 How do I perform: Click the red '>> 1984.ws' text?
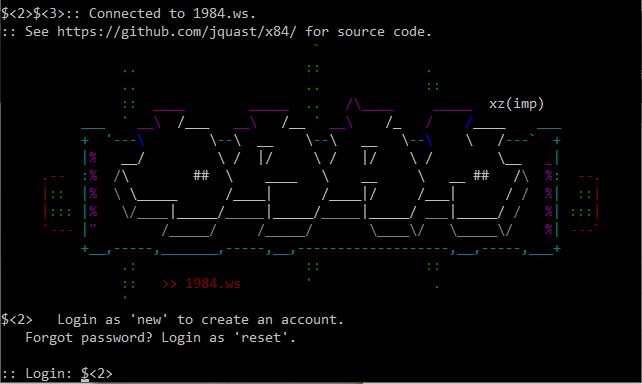click(x=201, y=284)
